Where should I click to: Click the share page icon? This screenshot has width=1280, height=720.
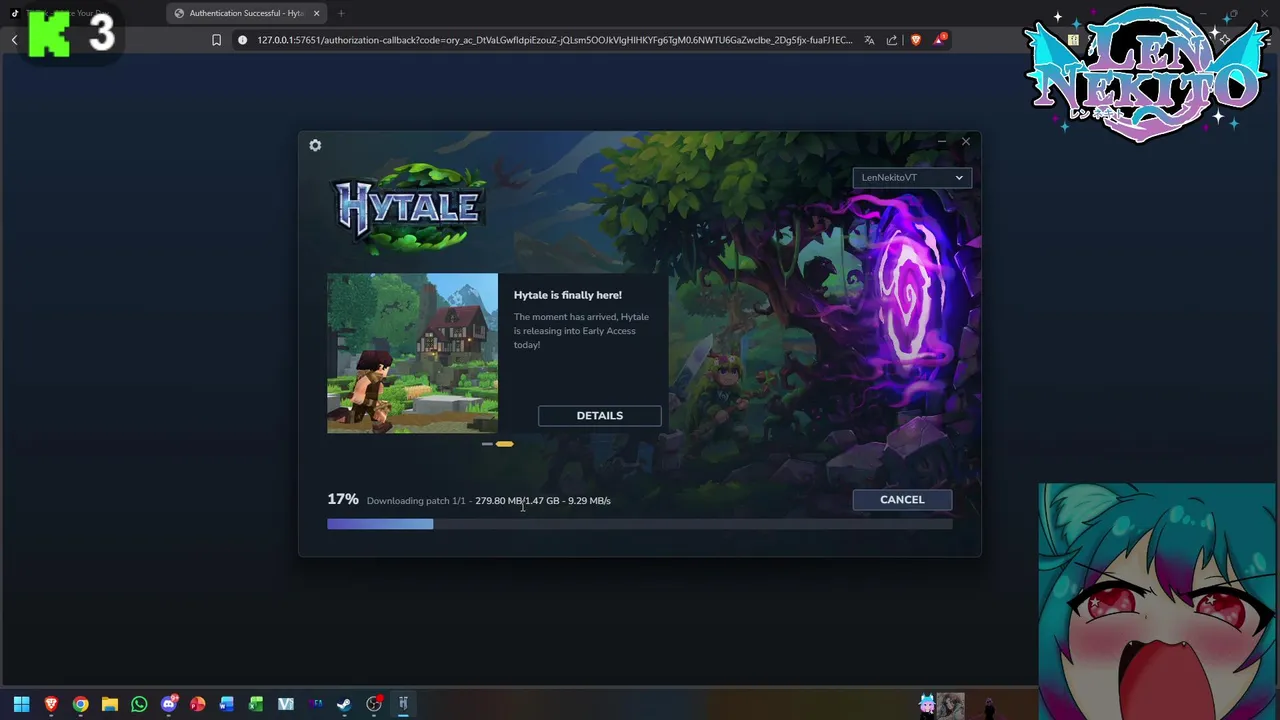coord(892,40)
